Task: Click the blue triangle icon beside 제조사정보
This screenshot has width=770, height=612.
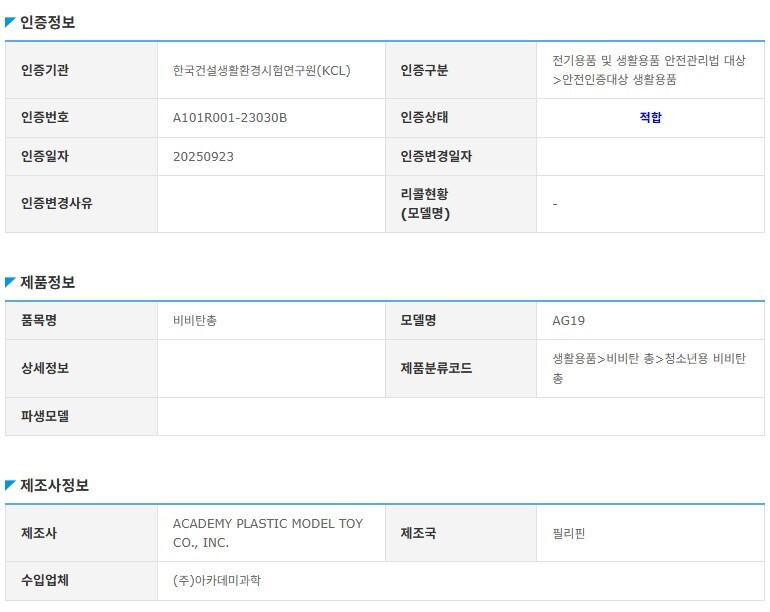Action: (10, 485)
